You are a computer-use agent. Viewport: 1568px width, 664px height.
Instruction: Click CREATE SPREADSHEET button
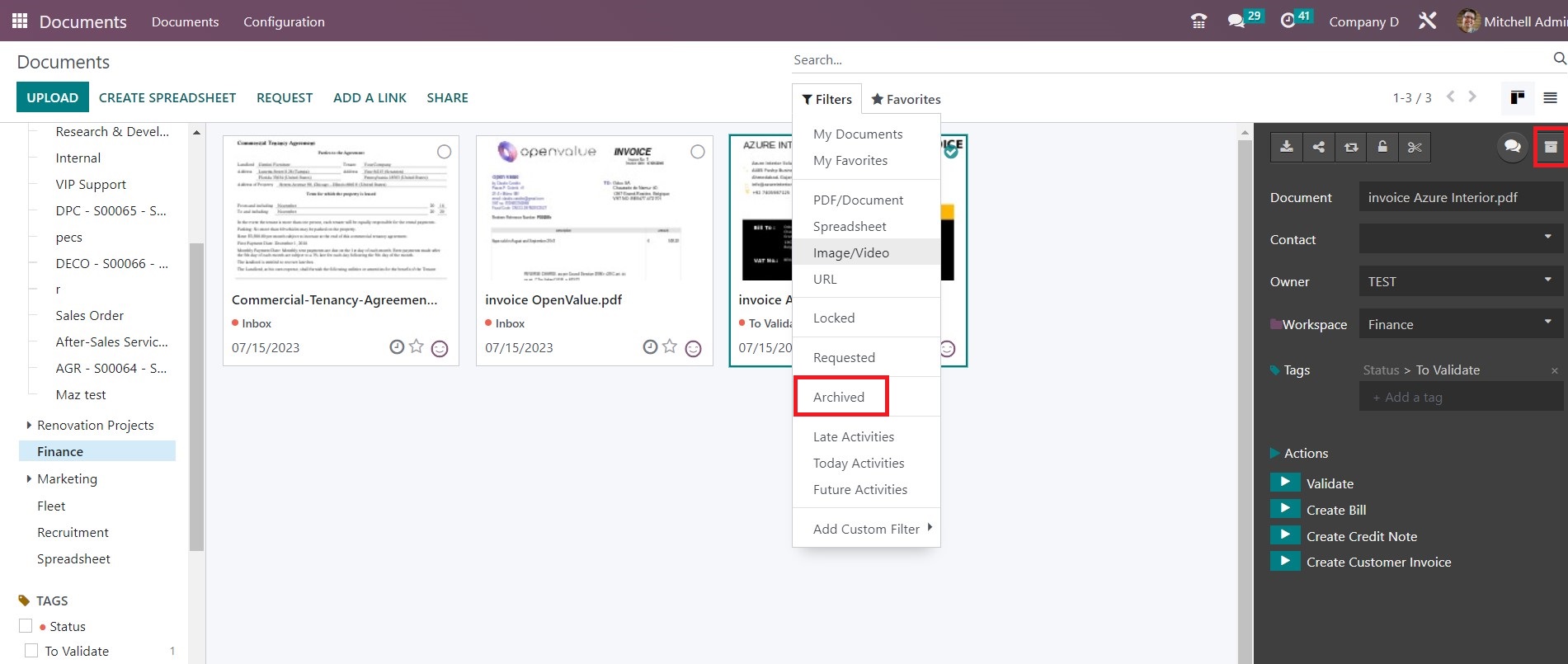[x=167, y=97]
